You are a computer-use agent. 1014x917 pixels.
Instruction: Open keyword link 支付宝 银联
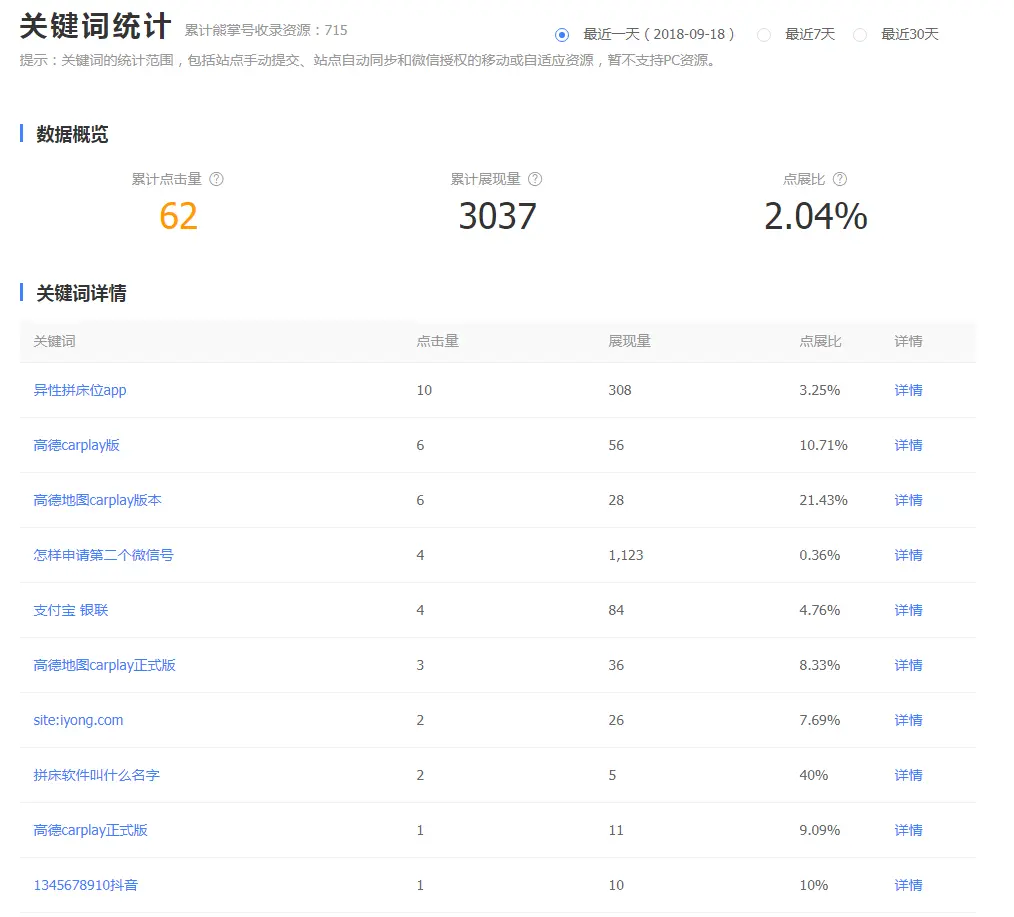click(71, 610)
